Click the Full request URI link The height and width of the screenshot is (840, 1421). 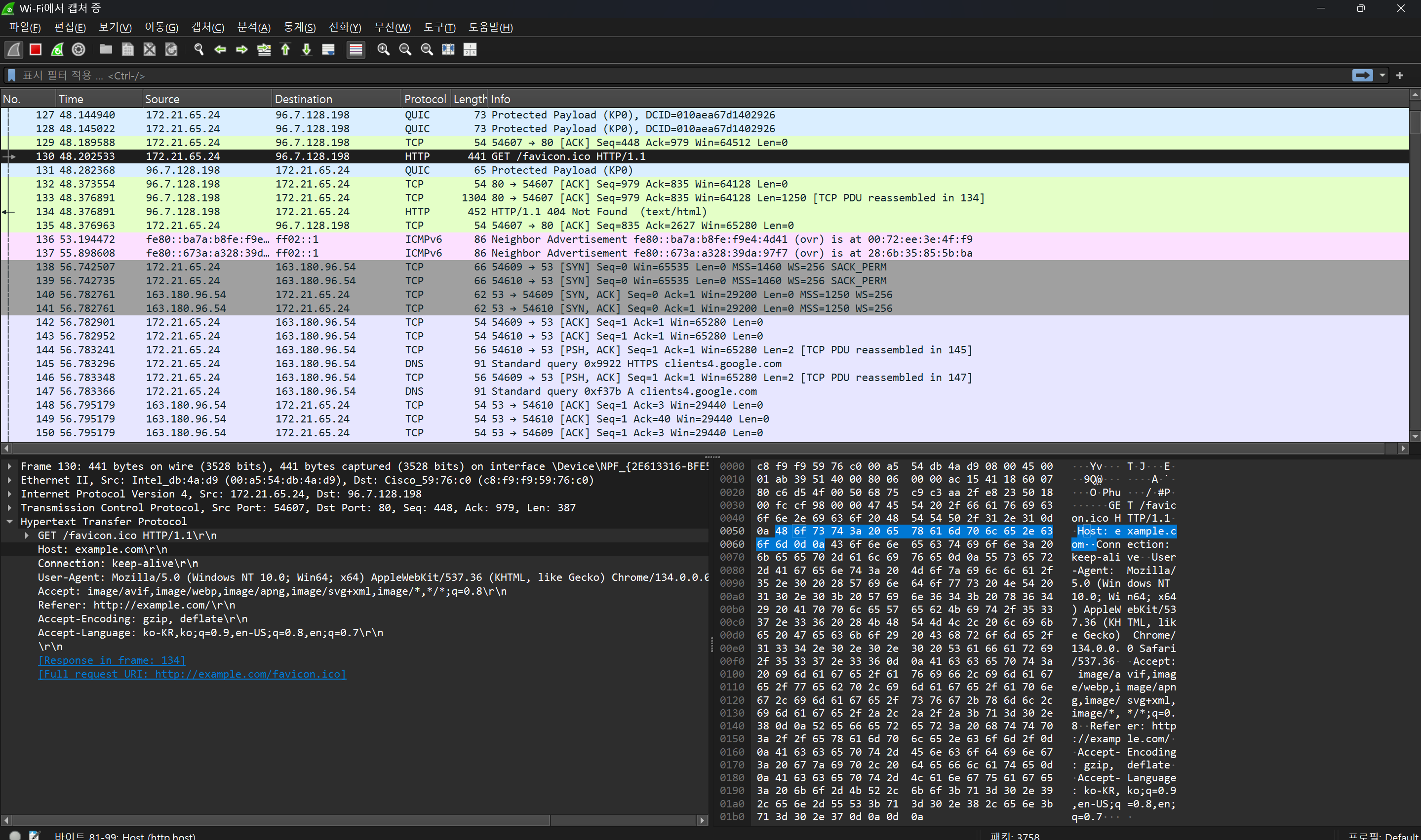(192, 674)
